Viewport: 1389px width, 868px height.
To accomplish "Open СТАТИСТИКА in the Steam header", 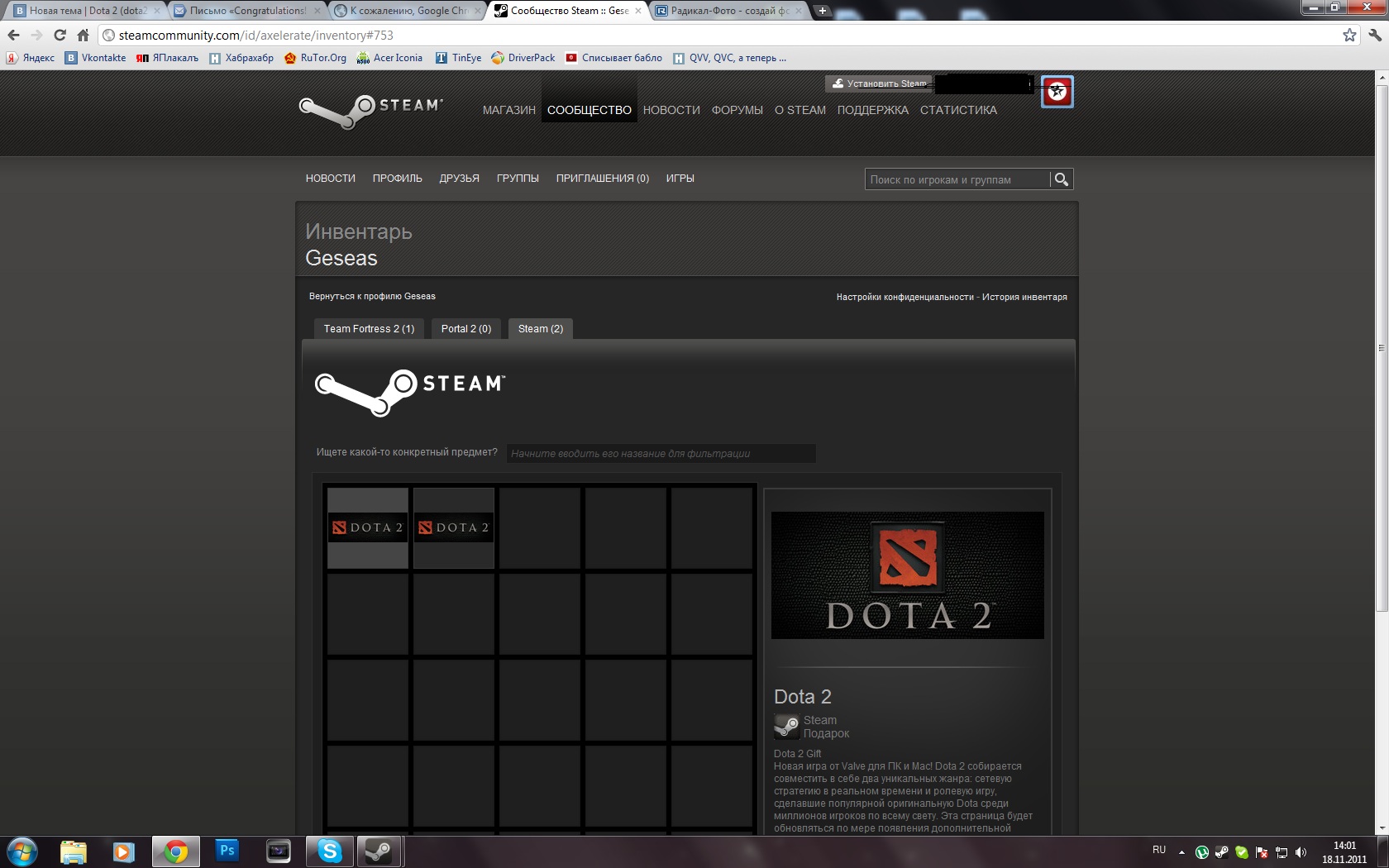I will 958,110.
